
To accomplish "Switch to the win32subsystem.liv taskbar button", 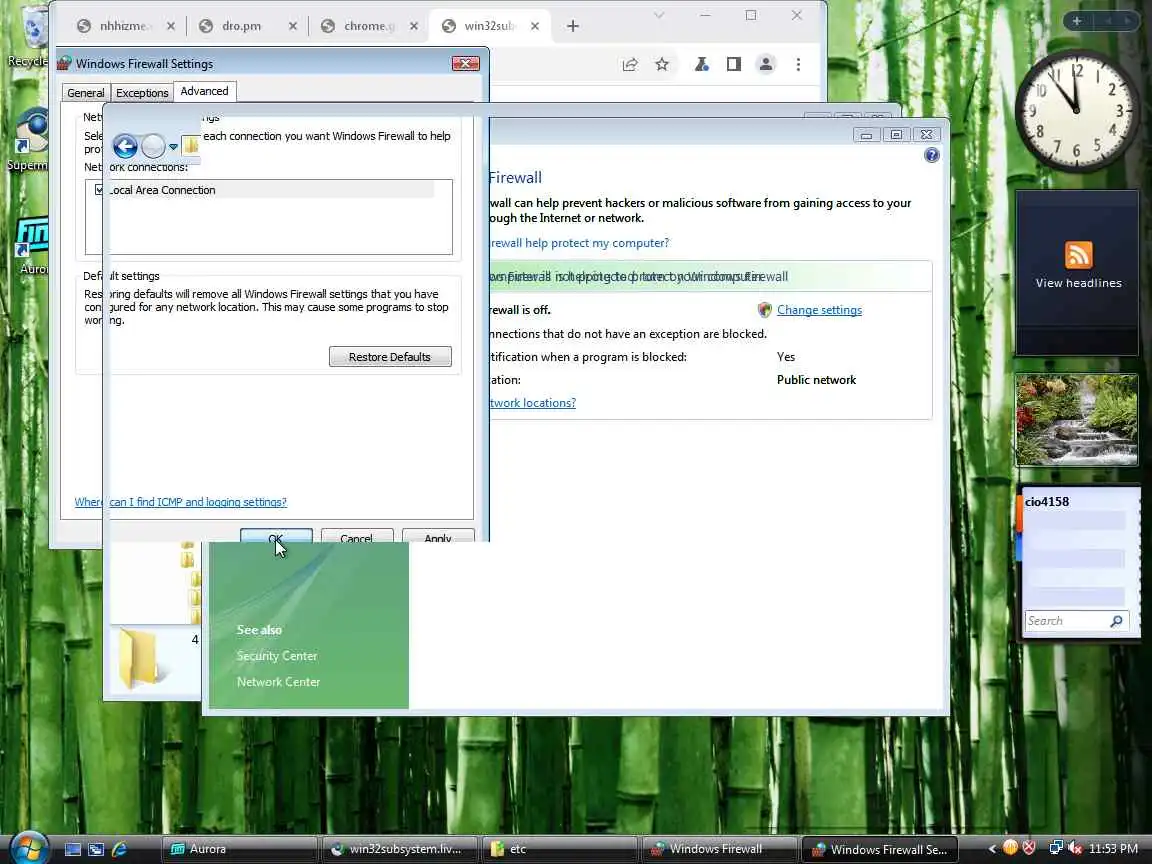I will pos(399,849).
